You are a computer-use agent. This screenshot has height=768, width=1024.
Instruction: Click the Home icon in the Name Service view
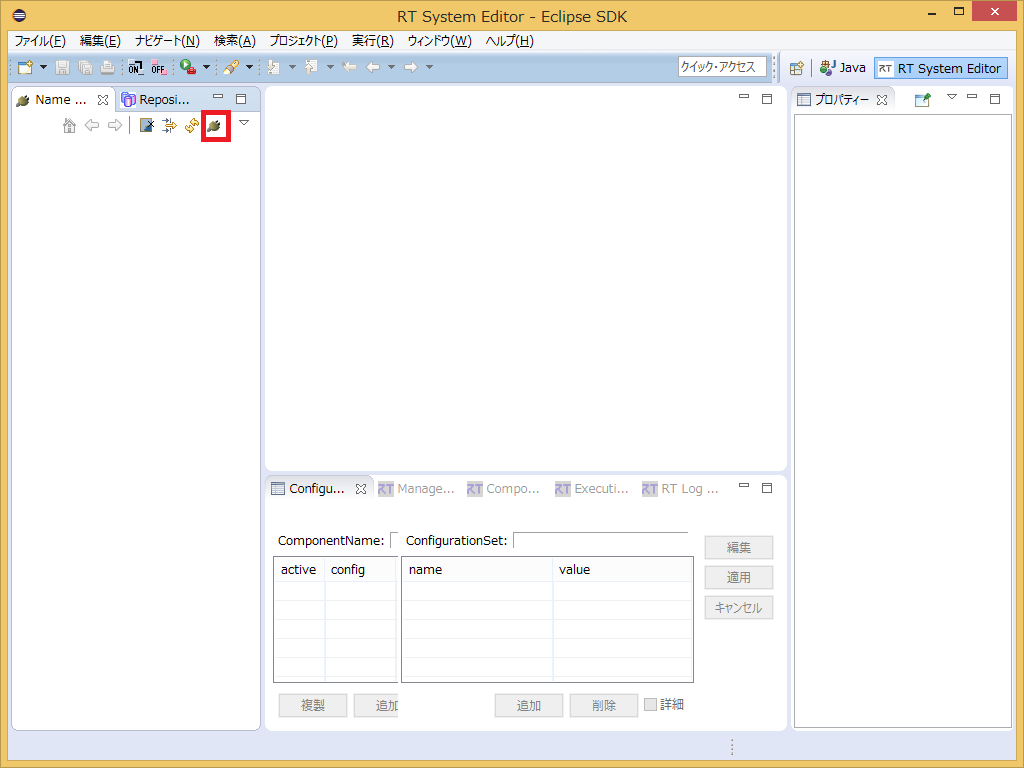69,125
